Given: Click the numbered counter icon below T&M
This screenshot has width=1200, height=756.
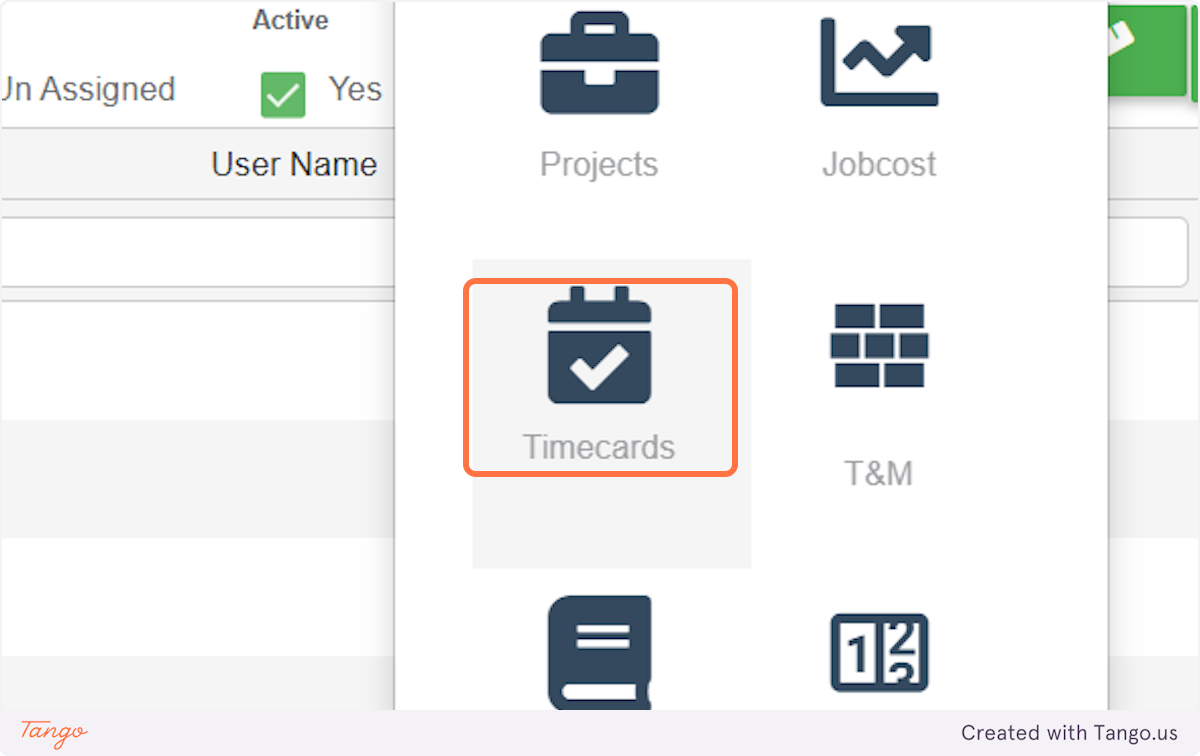Looking at the screenshot, I should [x=879, y=652].
